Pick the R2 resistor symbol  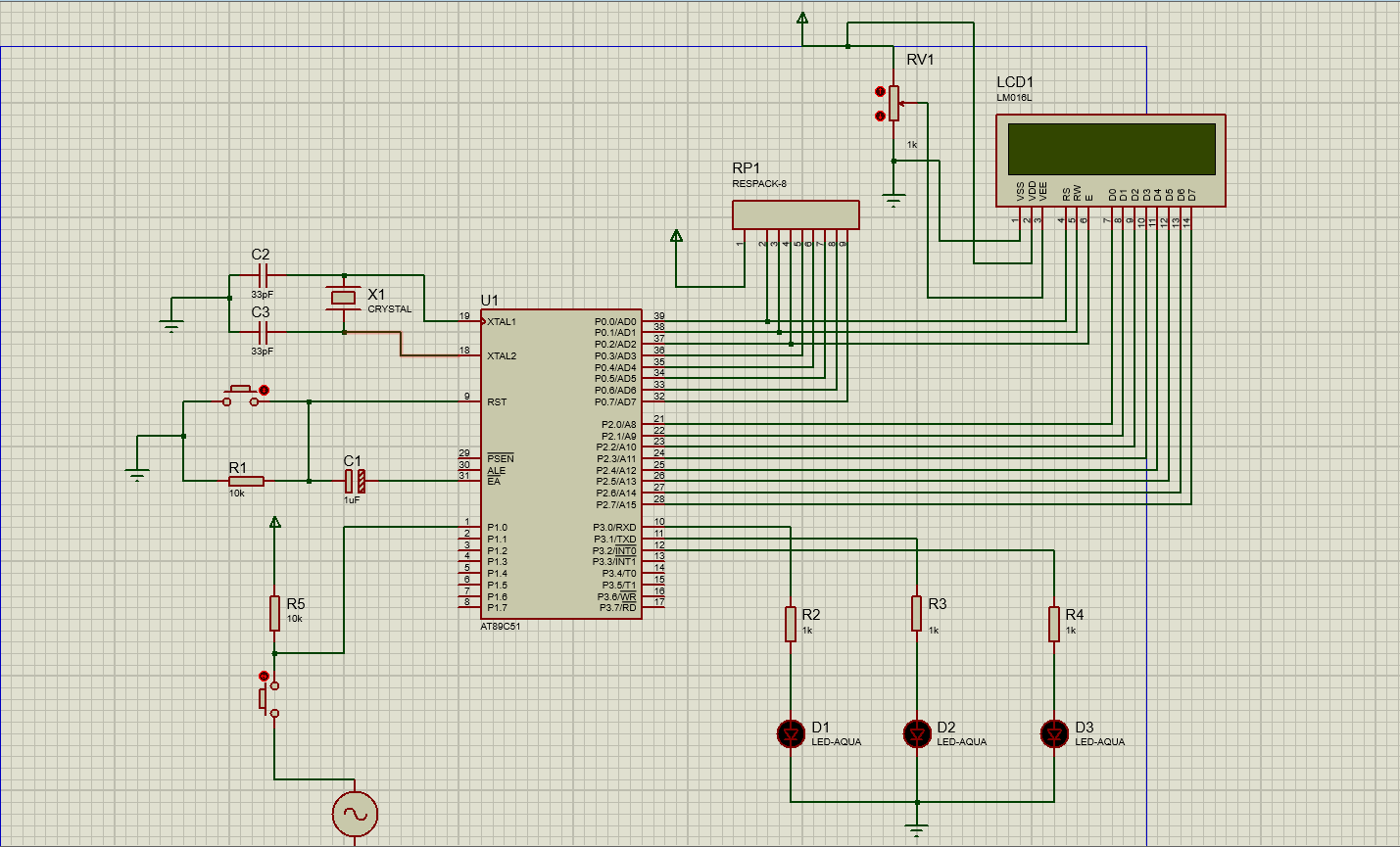pos(791,624)
